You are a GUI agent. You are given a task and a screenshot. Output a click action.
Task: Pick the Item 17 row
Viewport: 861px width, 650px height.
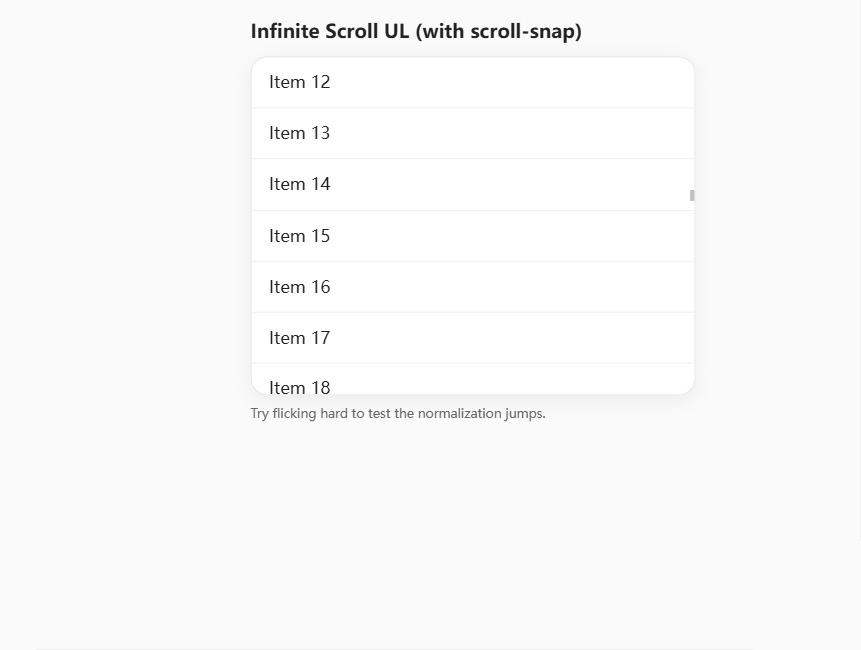coord(299,338)
